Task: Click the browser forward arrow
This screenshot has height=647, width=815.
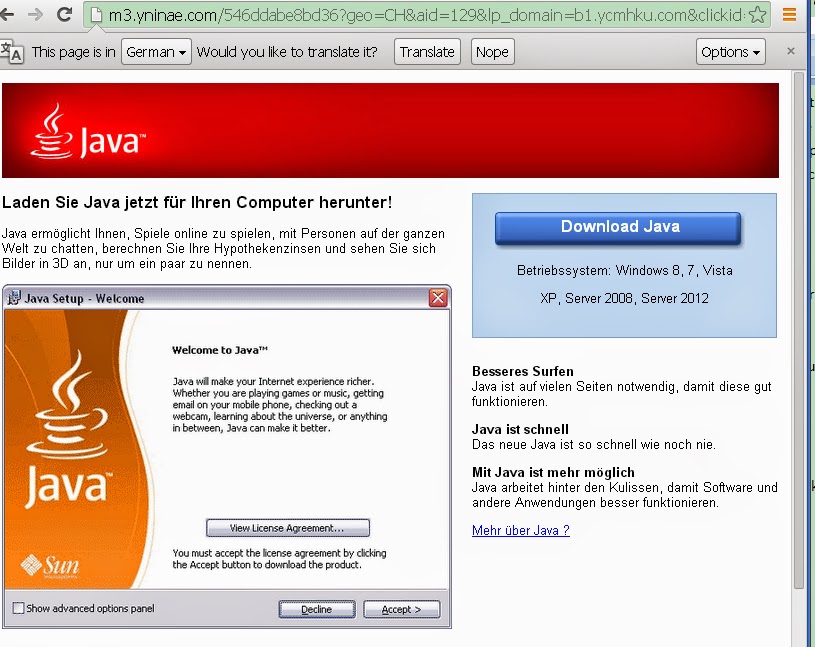Action: point(36,15)
